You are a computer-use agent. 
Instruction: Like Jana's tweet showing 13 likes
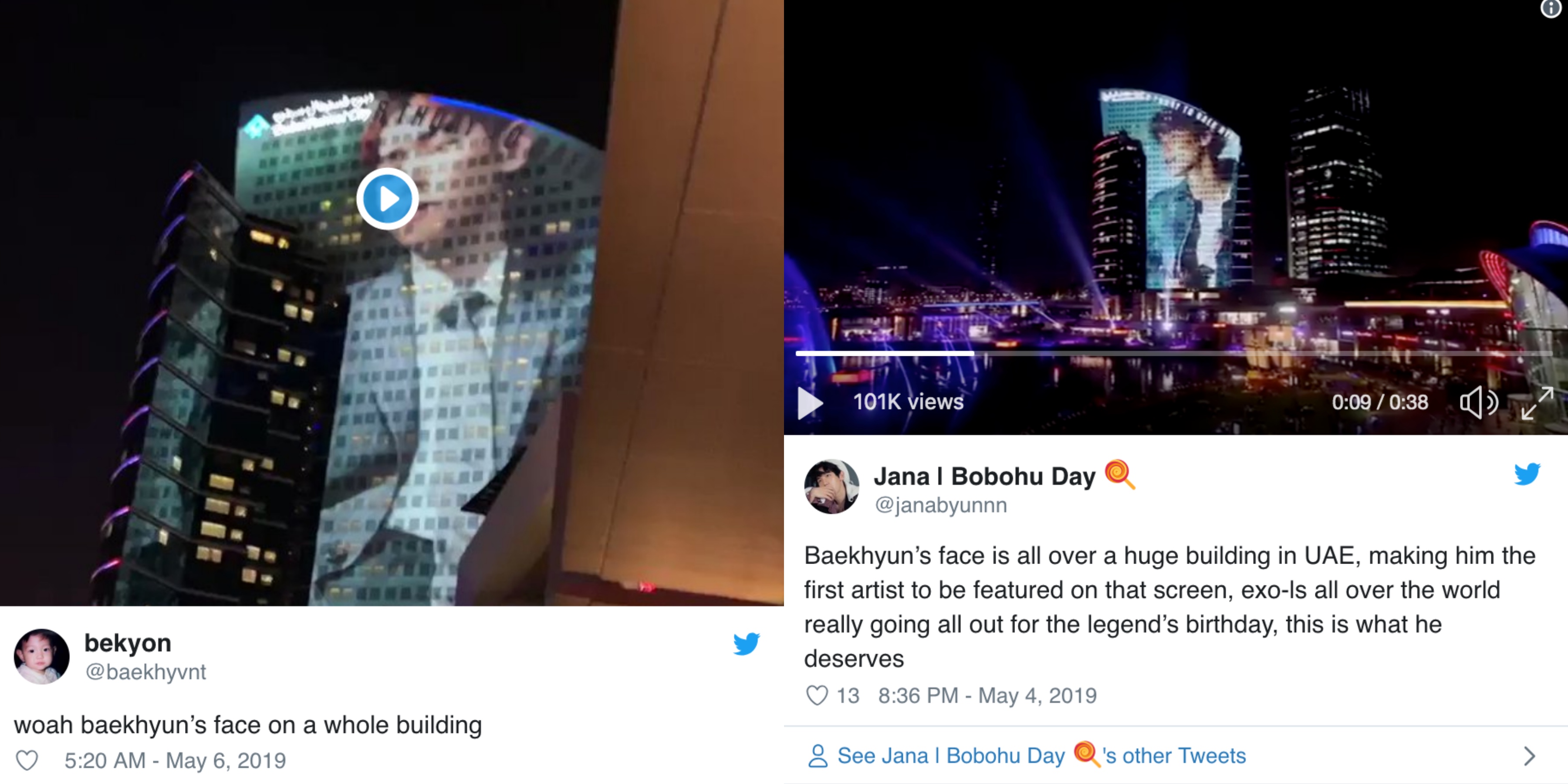click(x=817, y=695)
